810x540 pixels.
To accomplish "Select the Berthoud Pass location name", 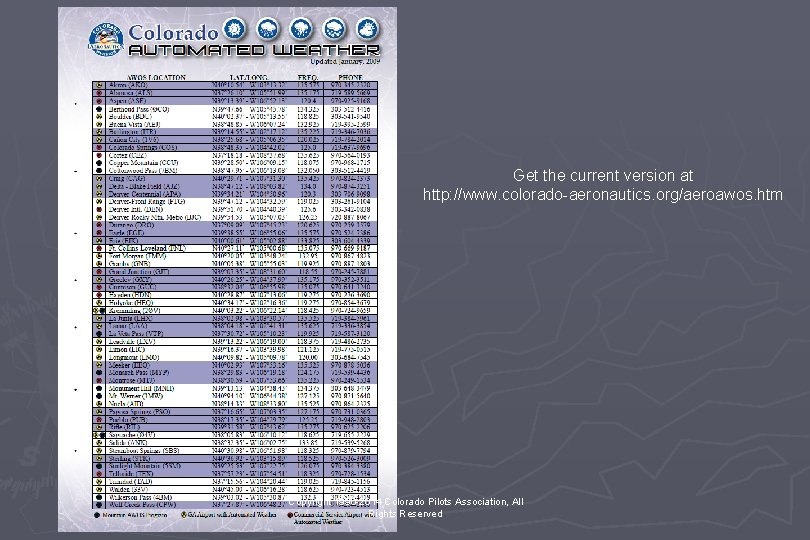I will (x=139, y=109).
